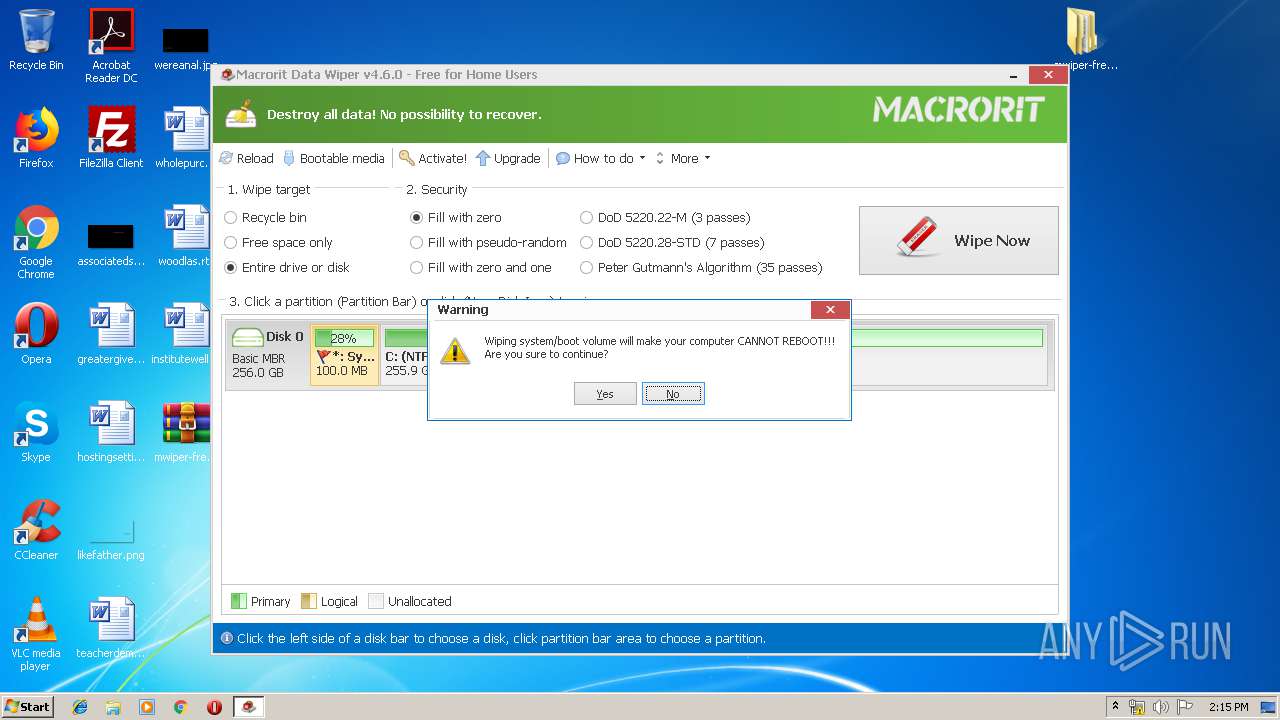Open CCleaner desktop icon

[36, 529]
